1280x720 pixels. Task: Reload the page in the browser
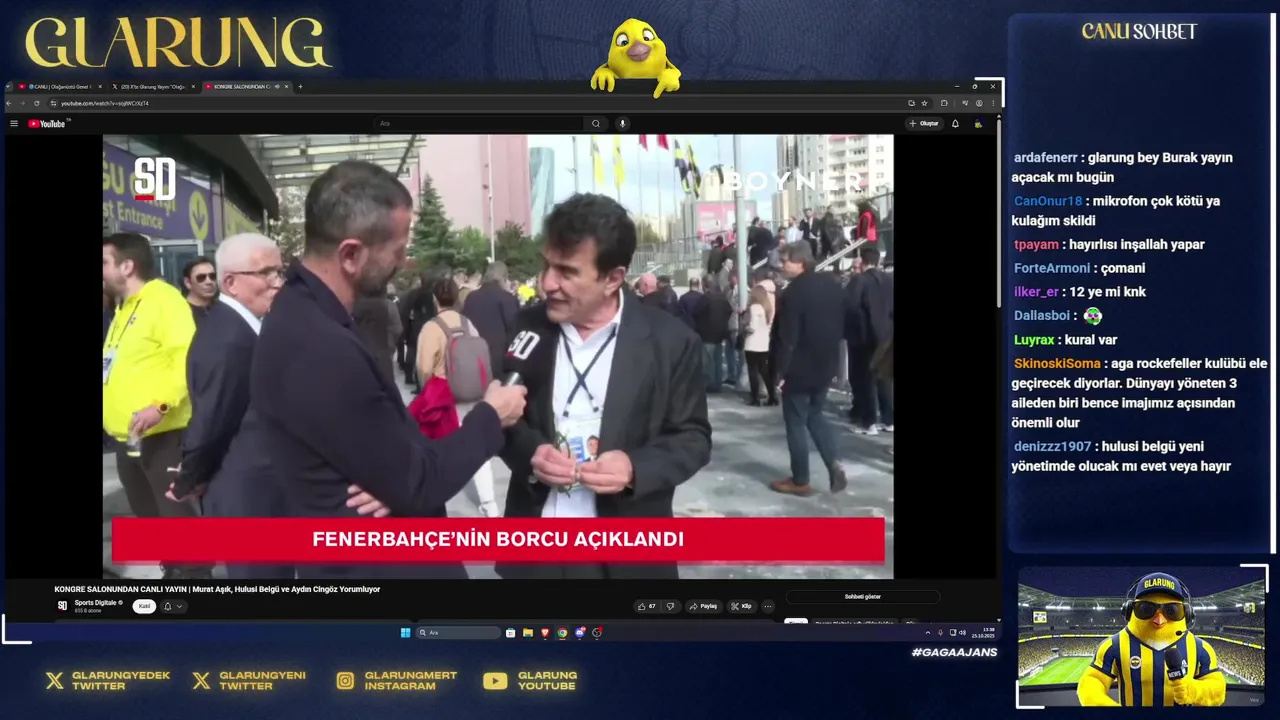point(36,103)
